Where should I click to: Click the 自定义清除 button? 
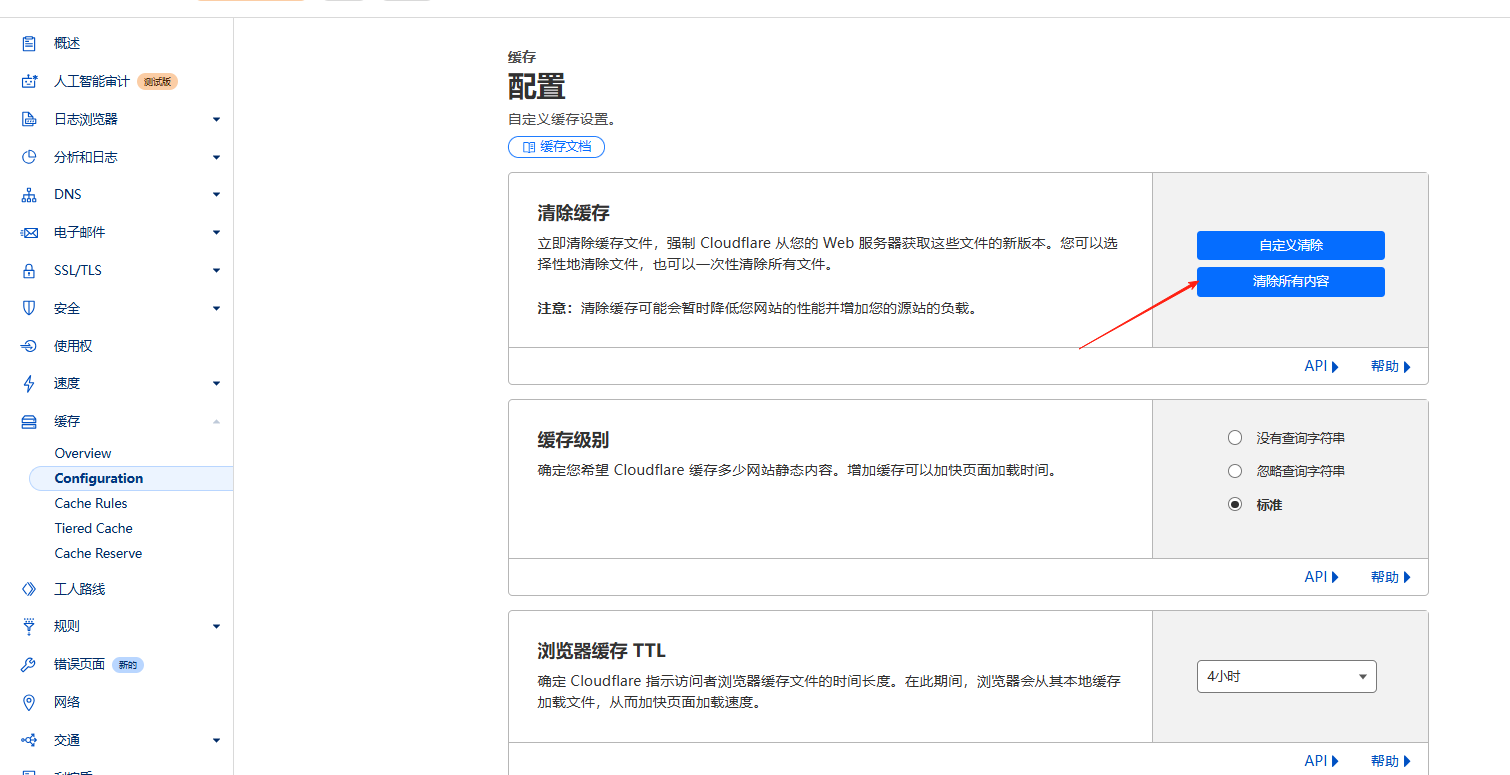tap(1290, 245)
